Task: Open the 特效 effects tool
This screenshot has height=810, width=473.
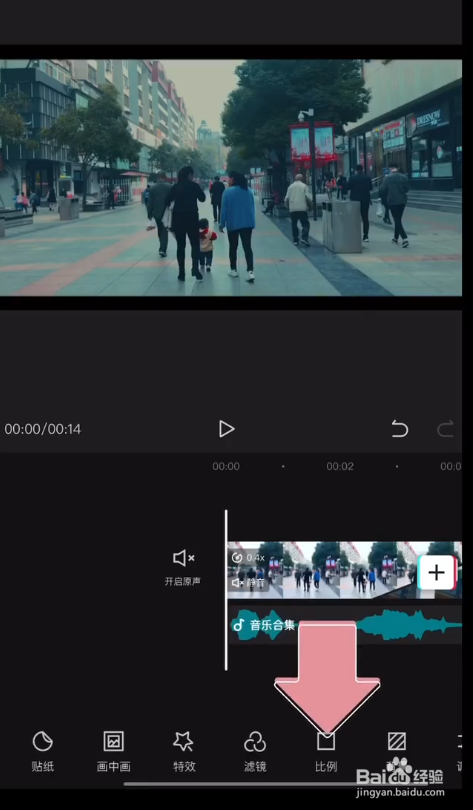Action: coord(184,752)
